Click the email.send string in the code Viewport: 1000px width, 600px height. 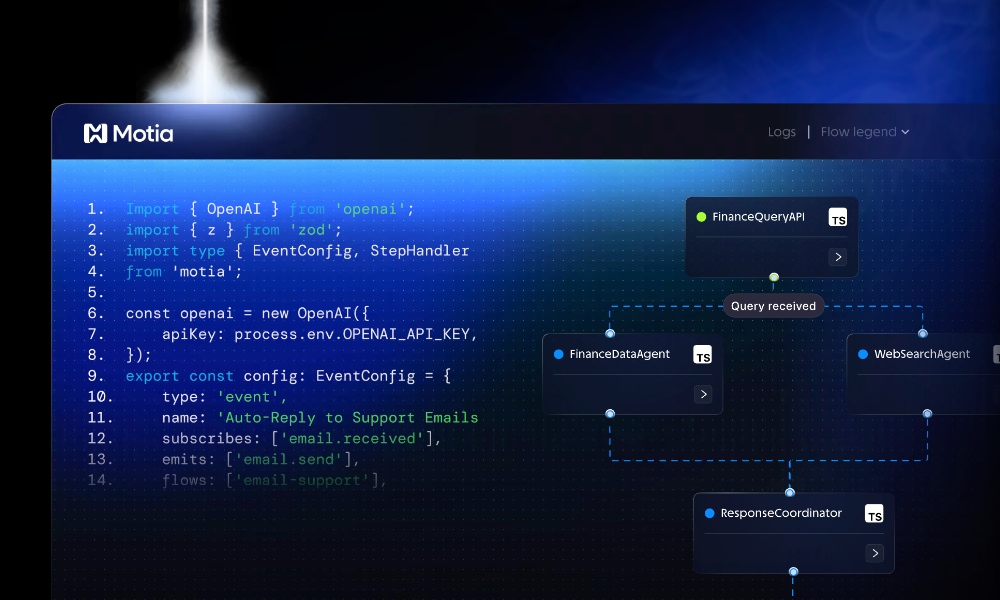point(295,459)
